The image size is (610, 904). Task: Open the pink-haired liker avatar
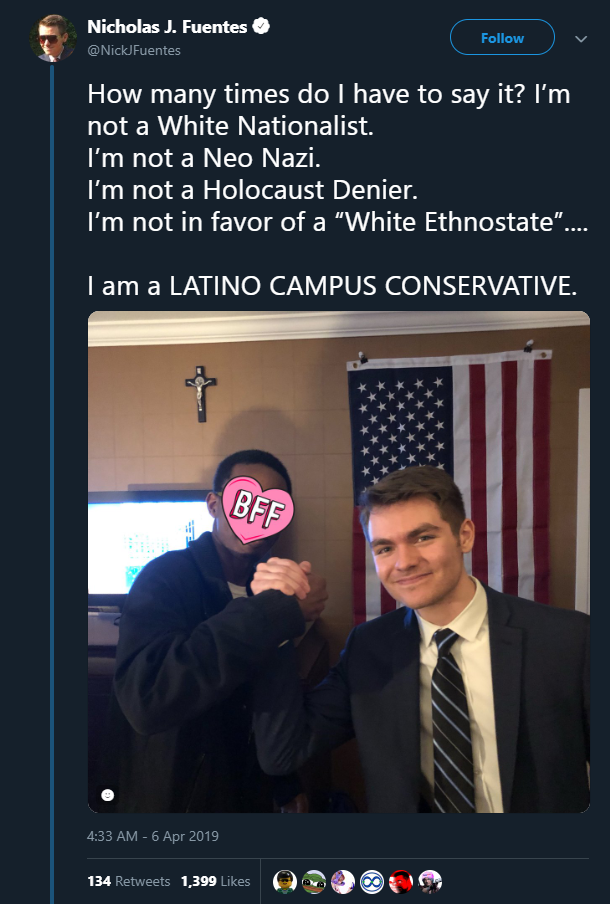click(x=430, y=882)
